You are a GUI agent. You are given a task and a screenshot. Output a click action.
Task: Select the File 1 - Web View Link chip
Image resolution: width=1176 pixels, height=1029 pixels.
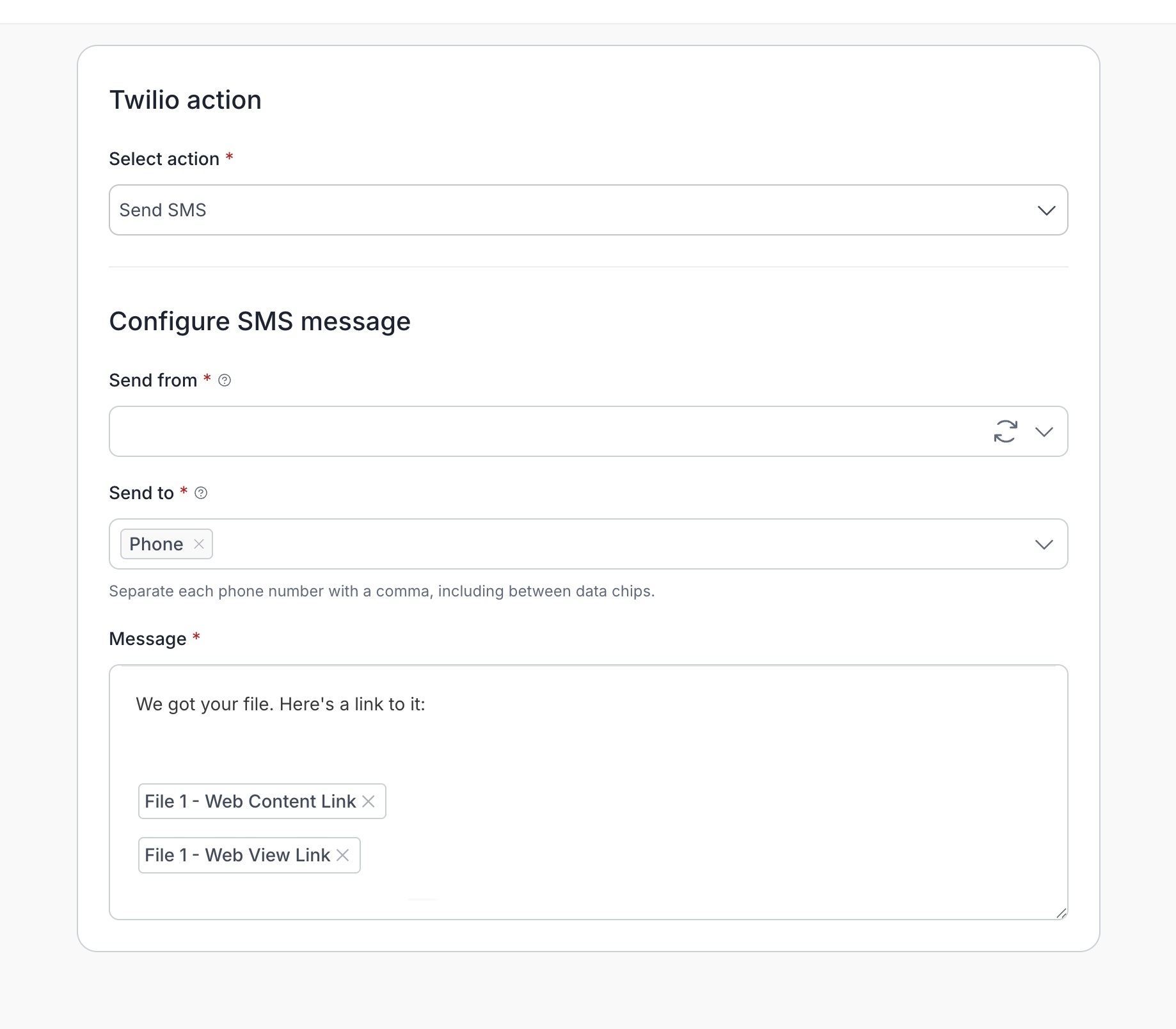237,855
